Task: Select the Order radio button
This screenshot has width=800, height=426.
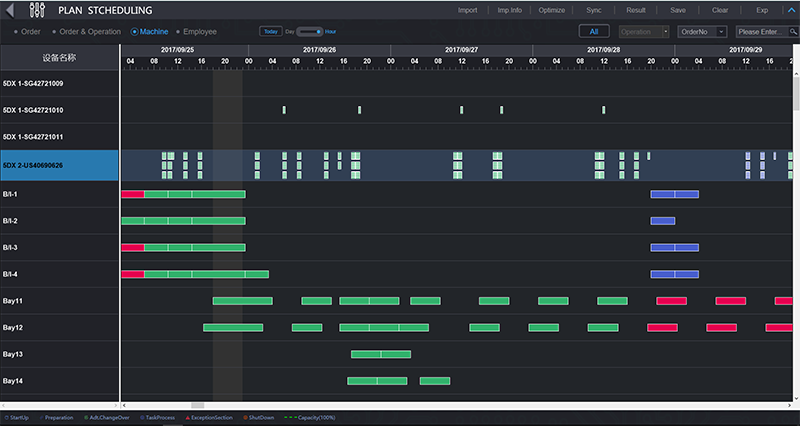Action: (14, 32)
